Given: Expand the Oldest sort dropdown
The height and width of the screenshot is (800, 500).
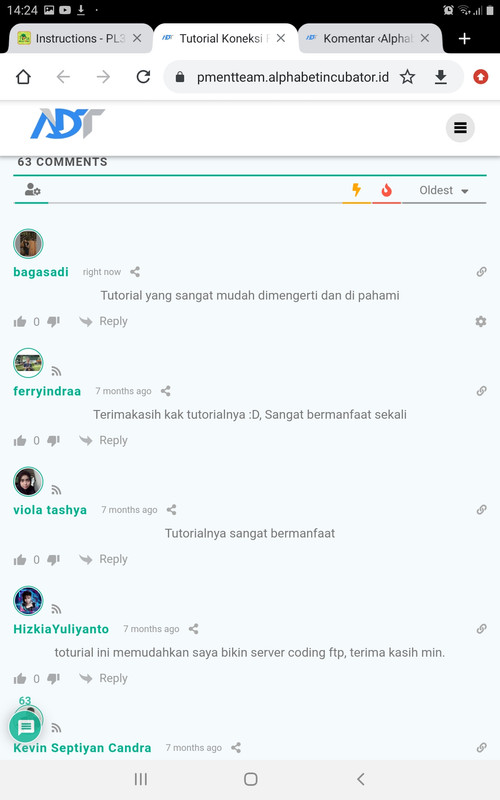Looking at the screenshot, I should (444, 190).
